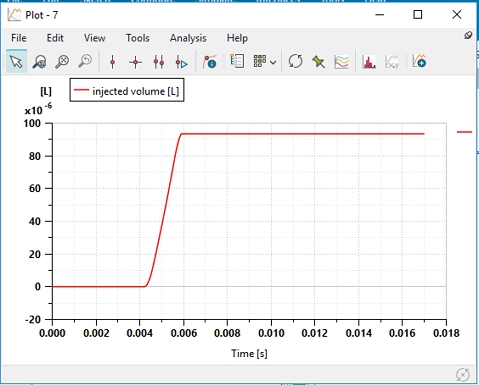479x385 pixels.
Task: Click the plot layout grid icon
Action: (260, 61)
